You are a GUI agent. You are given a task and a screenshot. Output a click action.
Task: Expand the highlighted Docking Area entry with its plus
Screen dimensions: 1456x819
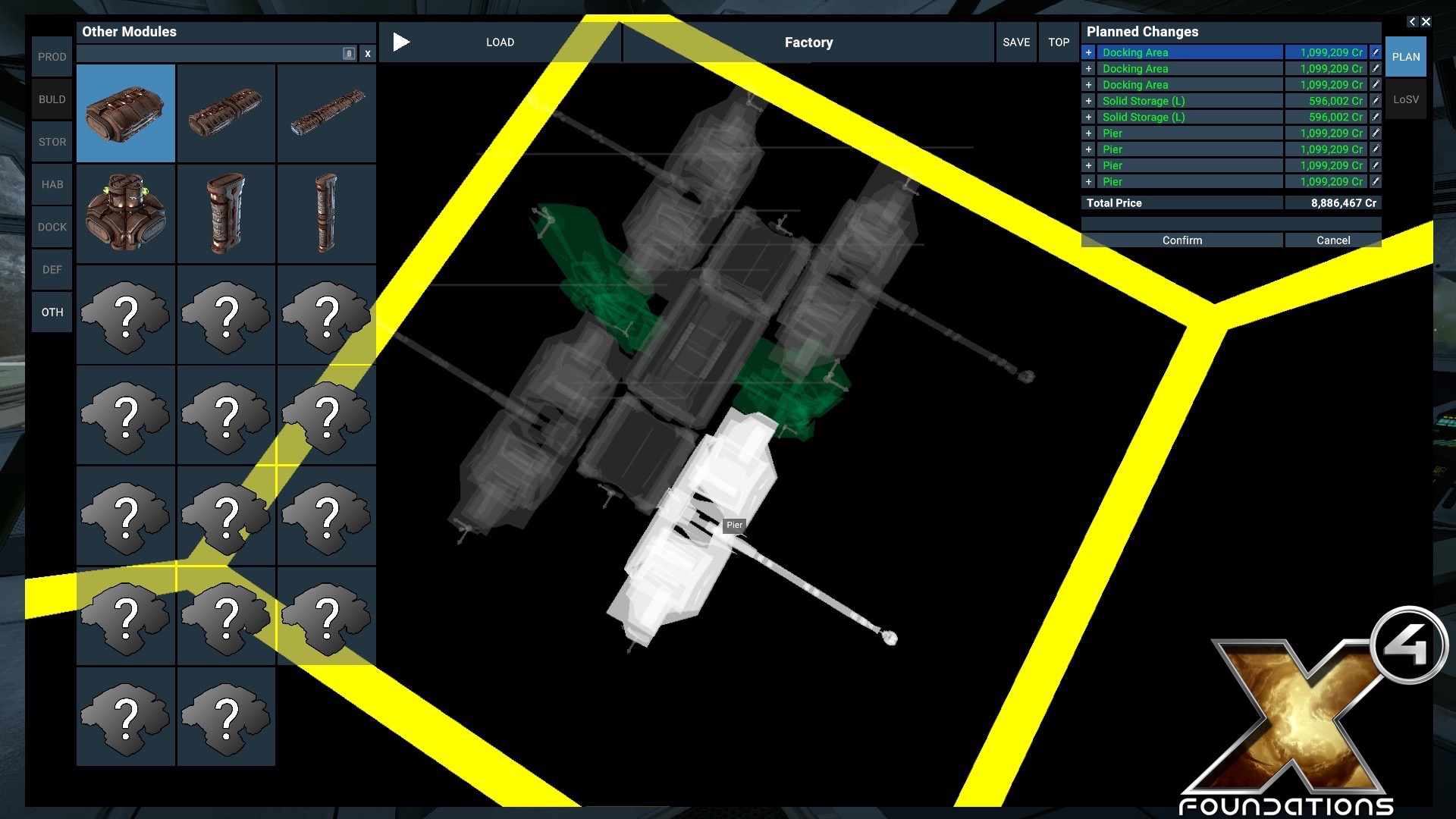(1088, 52)
